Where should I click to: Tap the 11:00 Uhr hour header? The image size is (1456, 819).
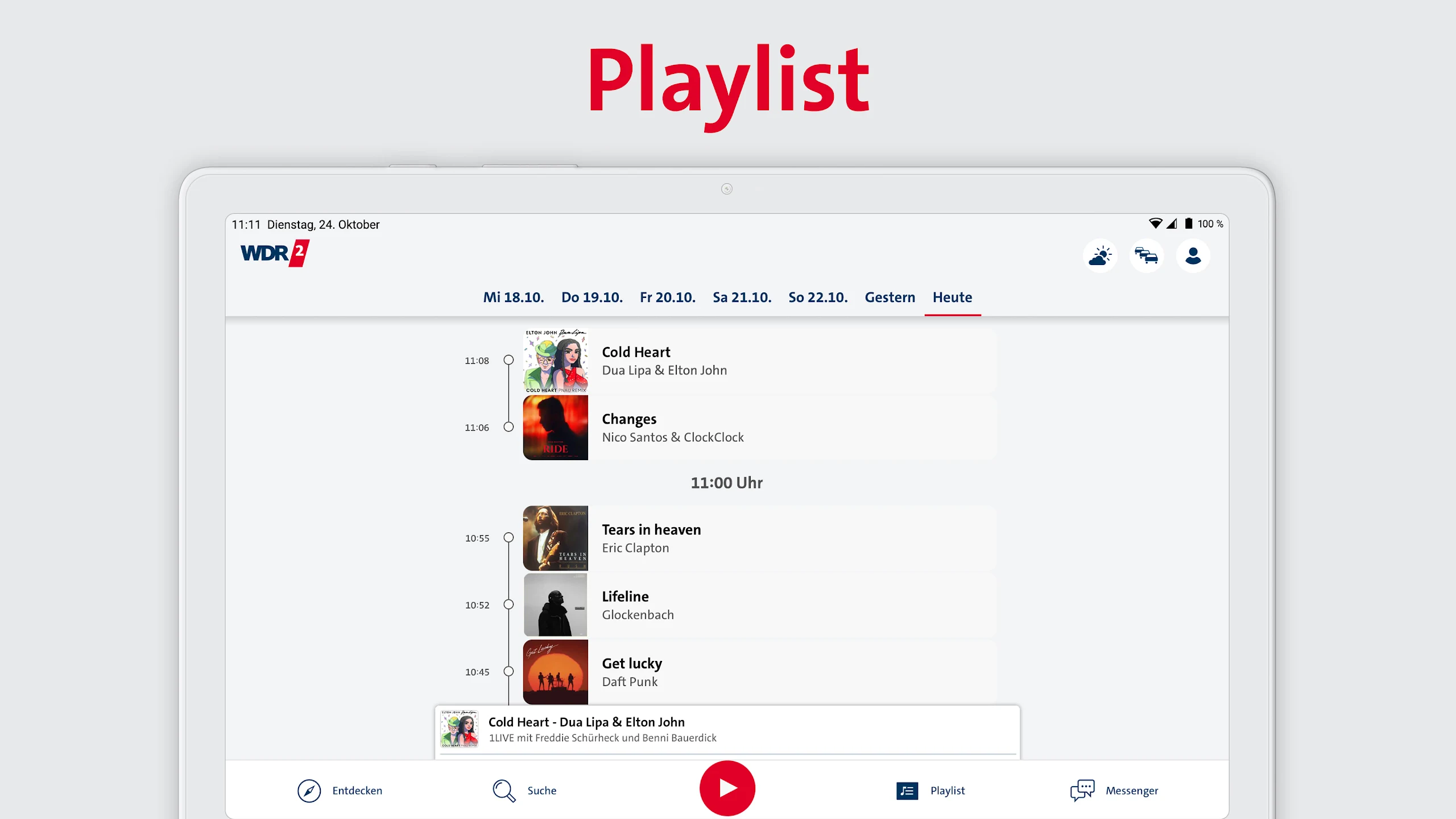726,483
